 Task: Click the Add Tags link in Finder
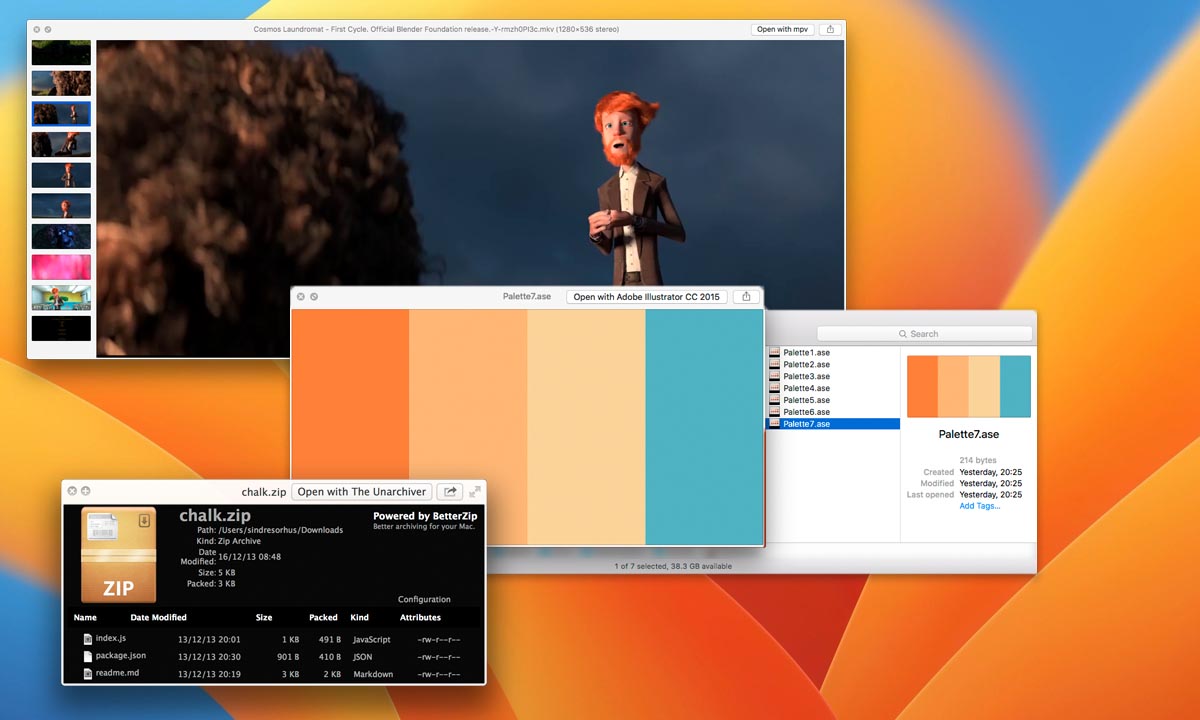point(980,506)
